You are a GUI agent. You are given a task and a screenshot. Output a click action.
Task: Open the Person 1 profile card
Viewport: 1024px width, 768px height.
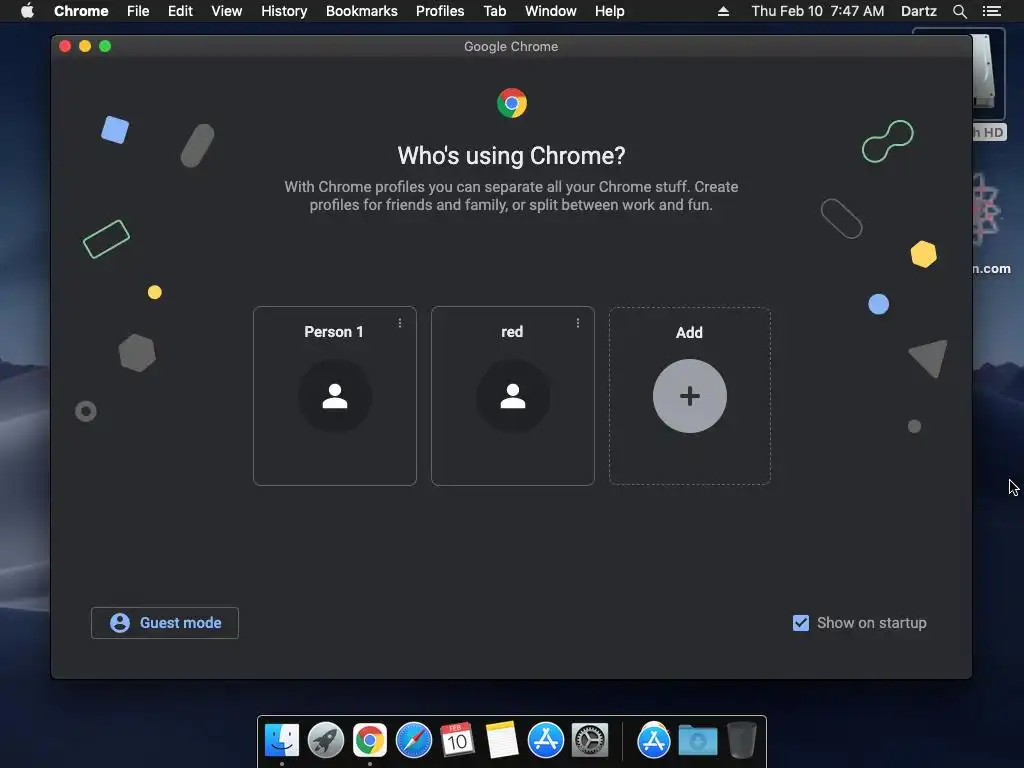click(334, 396)
